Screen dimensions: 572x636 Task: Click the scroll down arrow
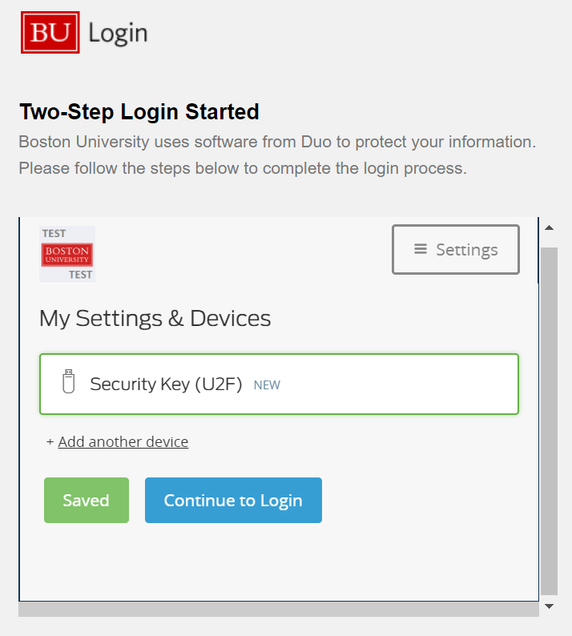tap(549, 606)
